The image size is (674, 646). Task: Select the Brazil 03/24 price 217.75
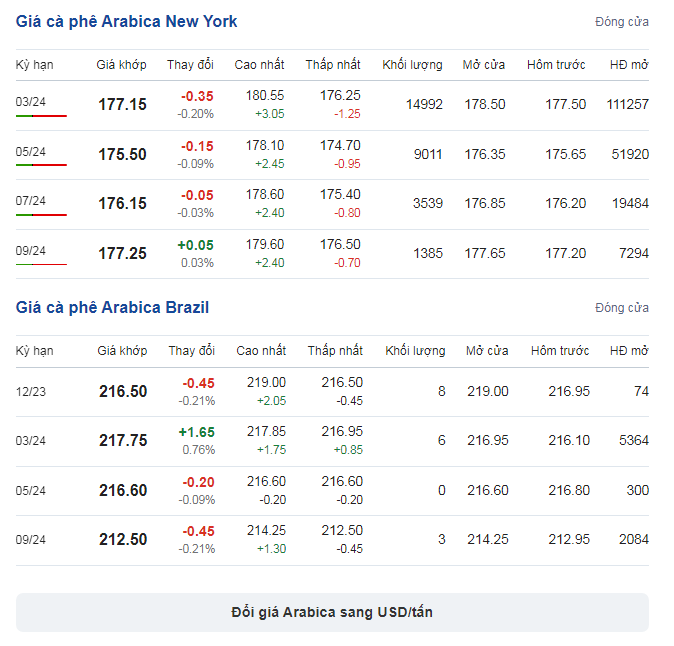click(123, 441)
